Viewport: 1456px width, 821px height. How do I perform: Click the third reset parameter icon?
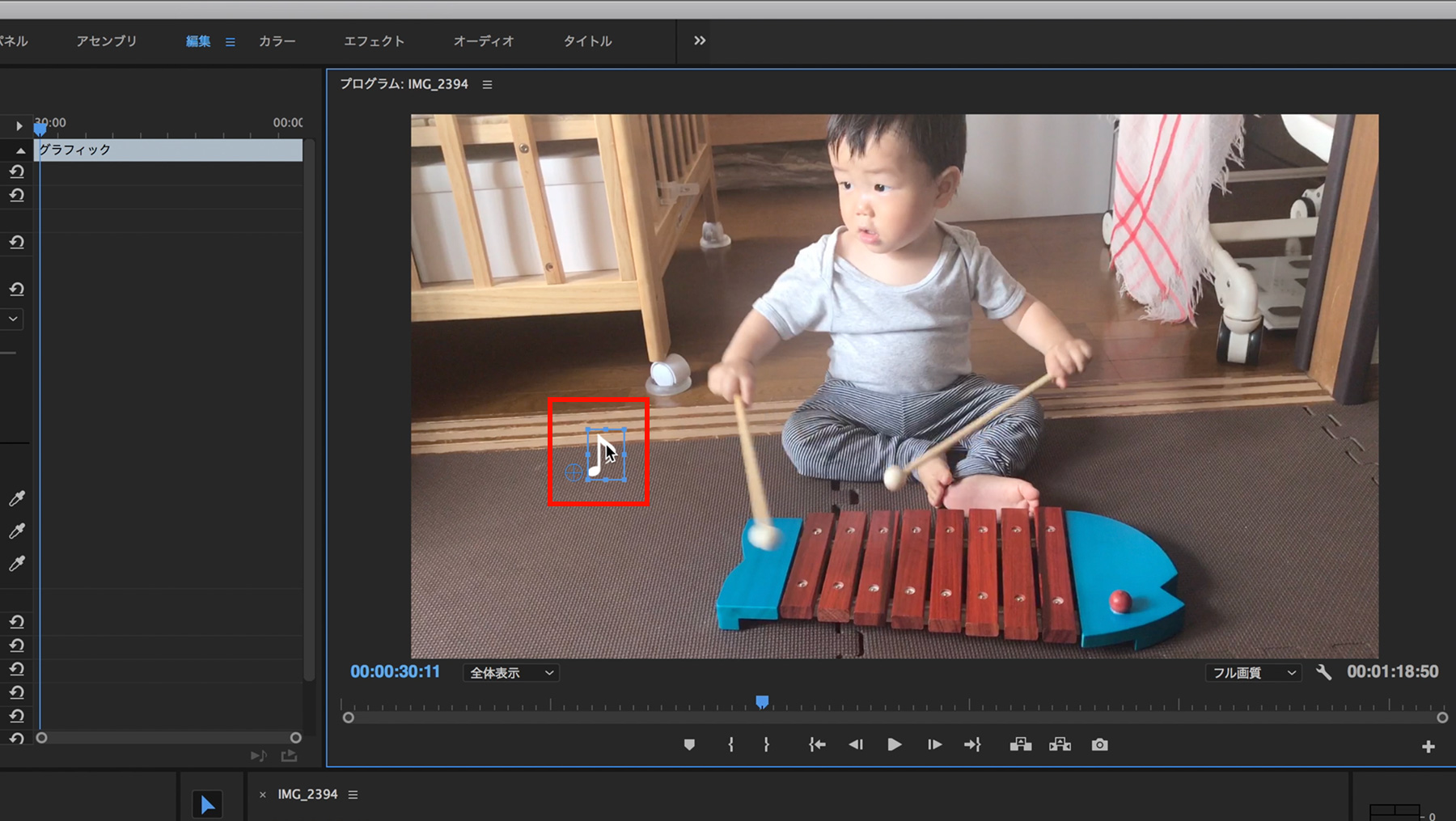(16, 242)
